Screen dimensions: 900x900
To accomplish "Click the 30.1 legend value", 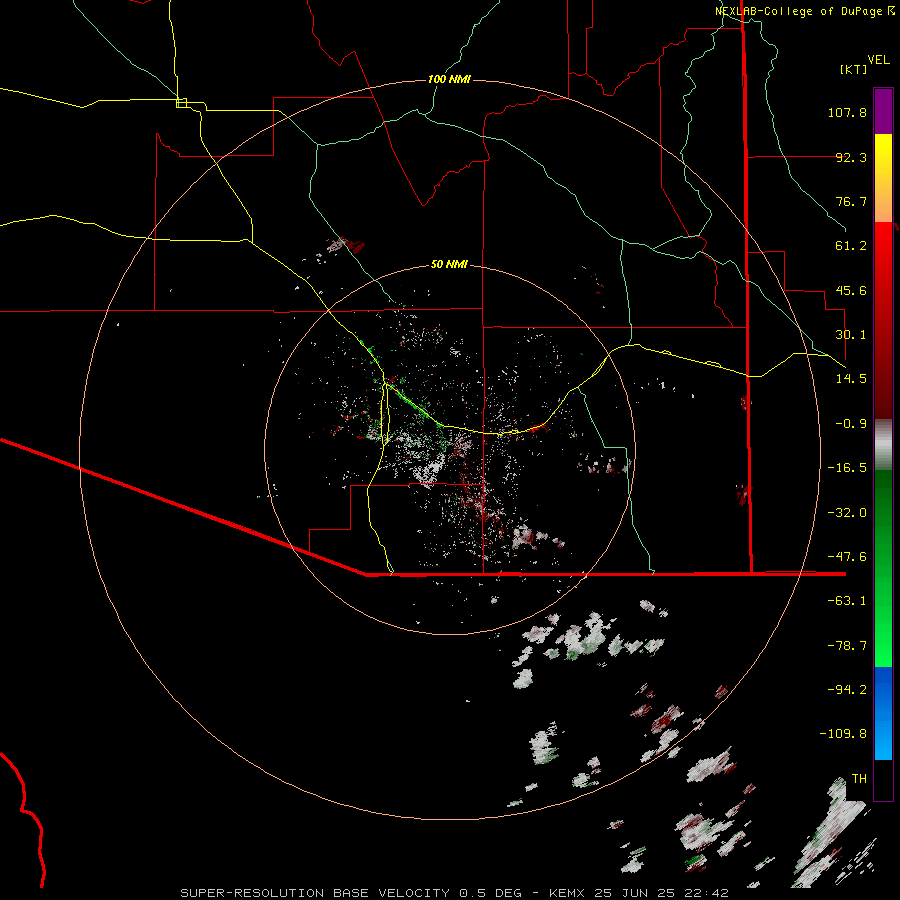I will pos(851,335).
